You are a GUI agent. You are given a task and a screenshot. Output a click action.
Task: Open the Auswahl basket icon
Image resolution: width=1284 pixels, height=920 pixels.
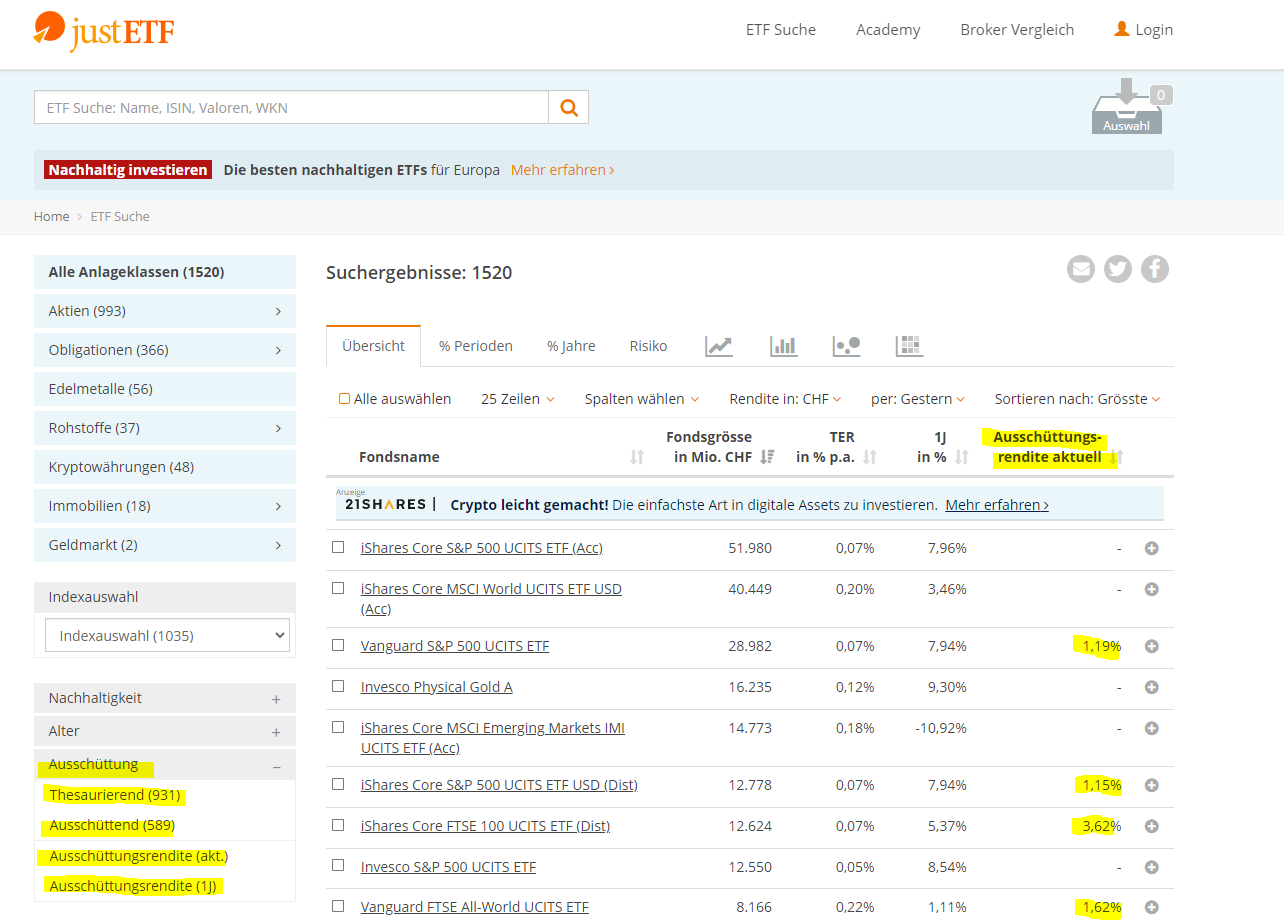point(1127,106)
